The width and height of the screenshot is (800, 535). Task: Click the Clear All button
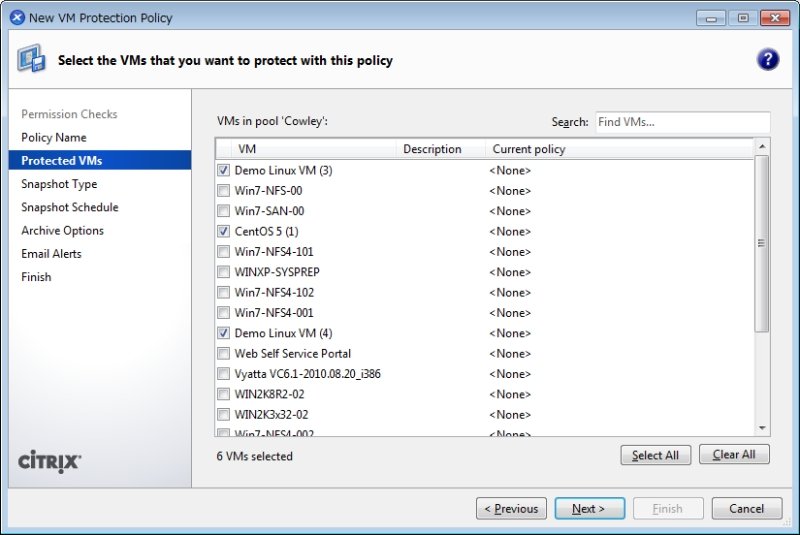(x=734, y=454)
